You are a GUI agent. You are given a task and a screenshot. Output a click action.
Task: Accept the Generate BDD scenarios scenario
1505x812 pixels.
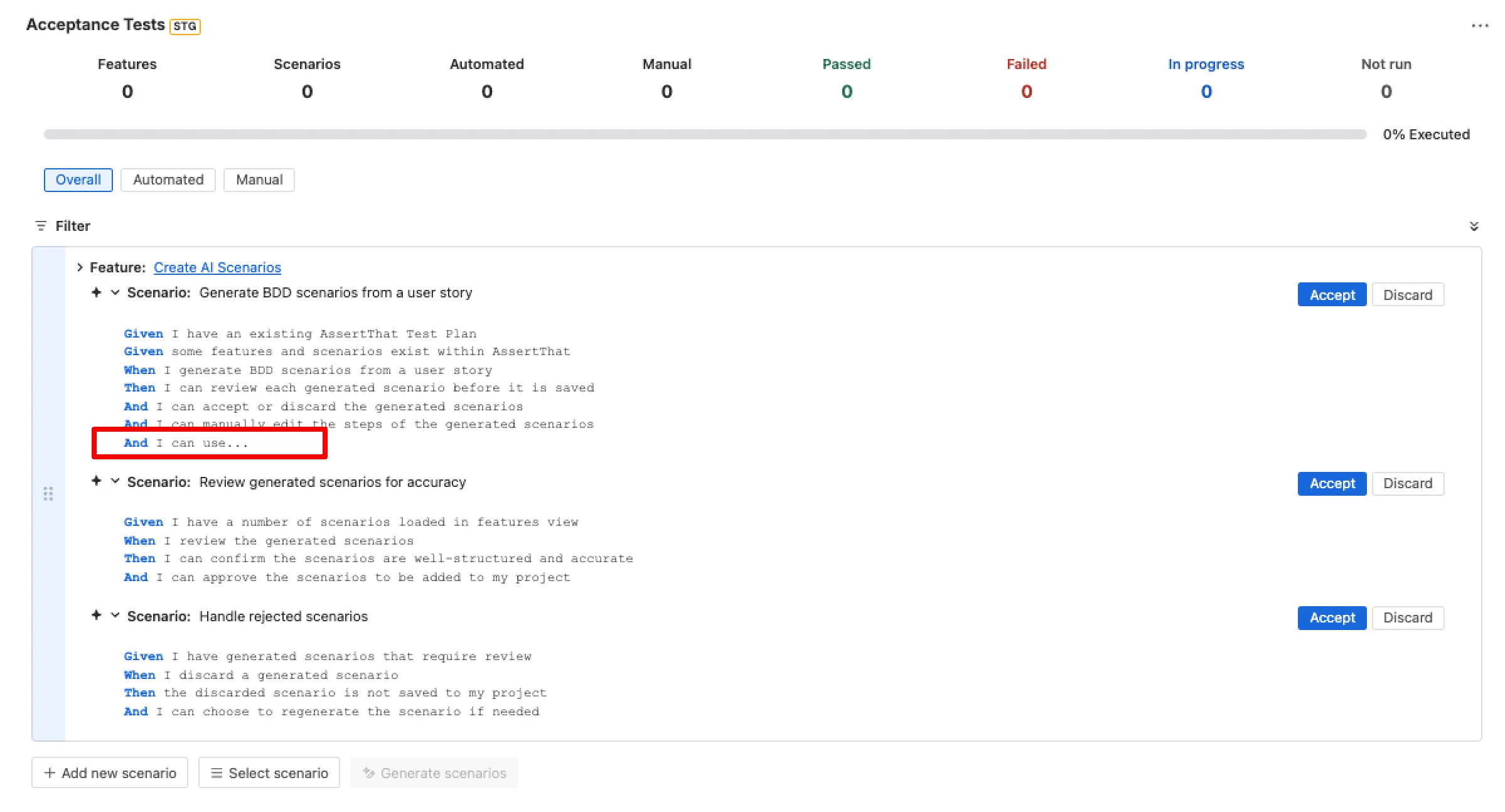pyautogui.click(x=1332, y=295)
